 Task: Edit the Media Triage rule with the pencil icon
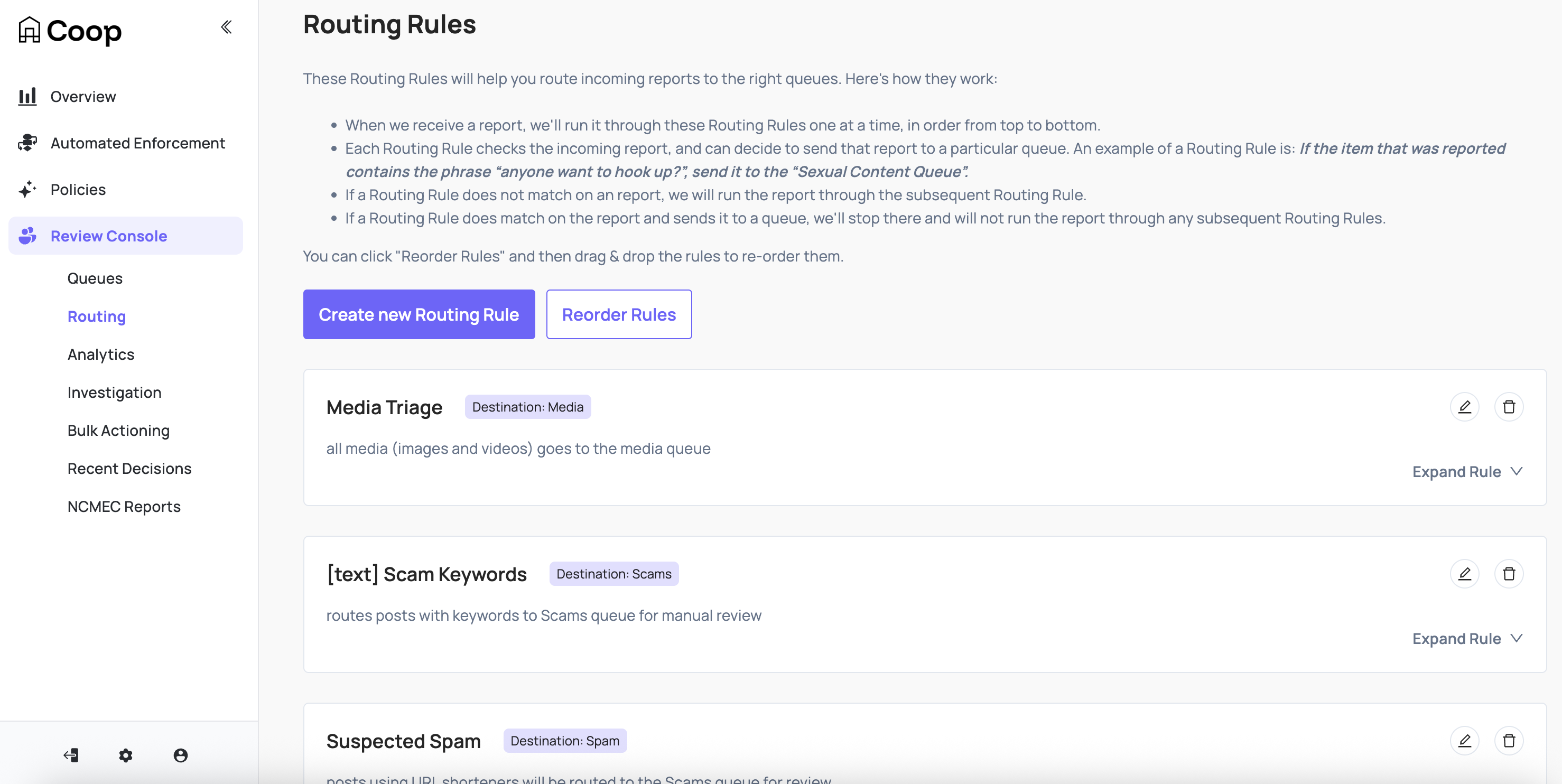click(x=1465, y=407)
